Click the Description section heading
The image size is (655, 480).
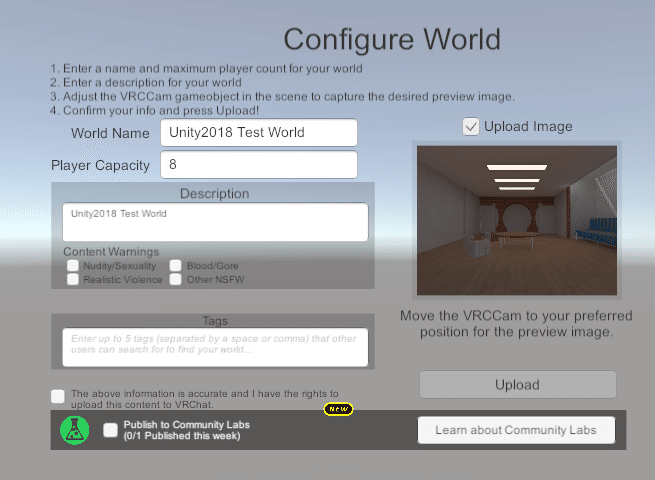(215, 194)
